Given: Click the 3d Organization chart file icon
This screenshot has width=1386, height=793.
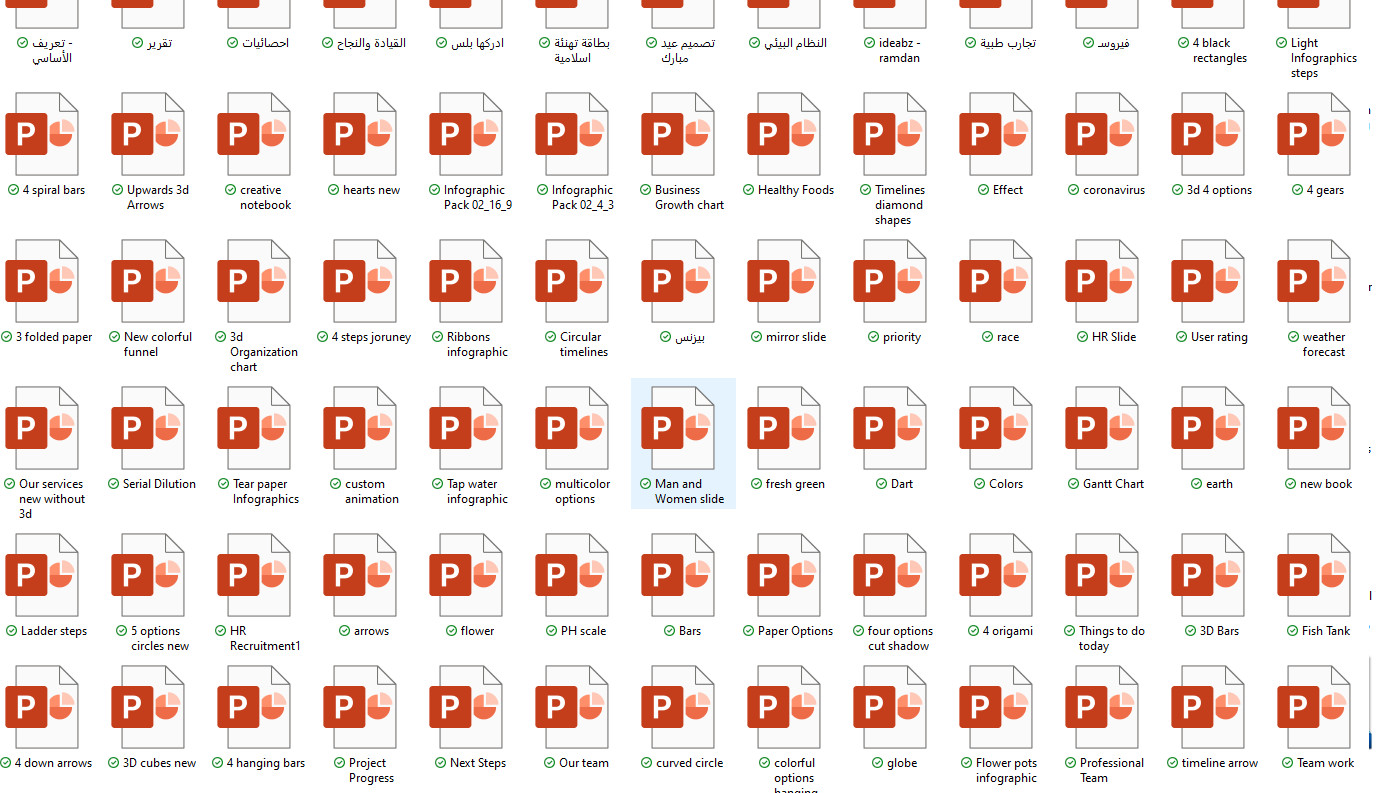Looking at the screenshot, I should (x=254, y=281).
